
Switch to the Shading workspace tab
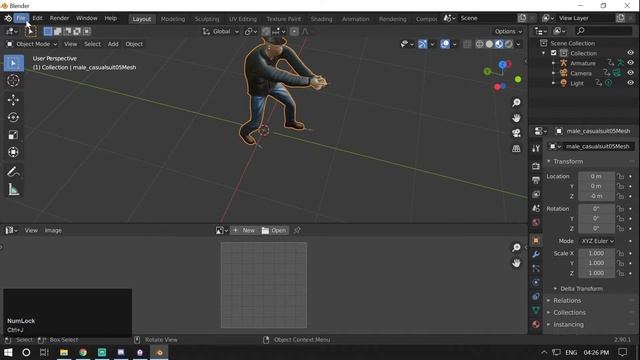point(321,19)
